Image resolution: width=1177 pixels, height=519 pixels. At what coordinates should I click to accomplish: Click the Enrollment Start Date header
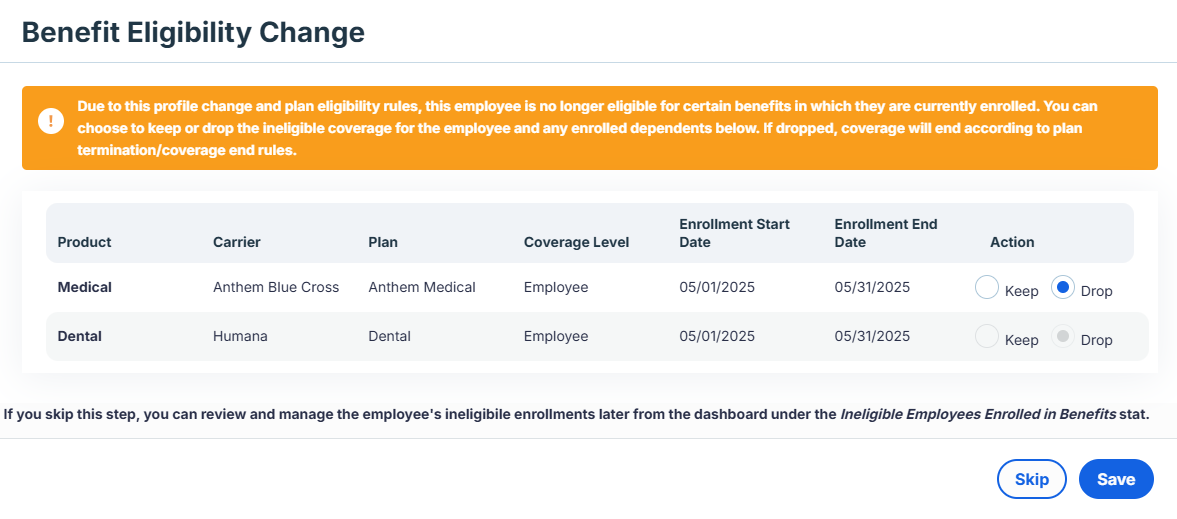[x=734, y=233]
